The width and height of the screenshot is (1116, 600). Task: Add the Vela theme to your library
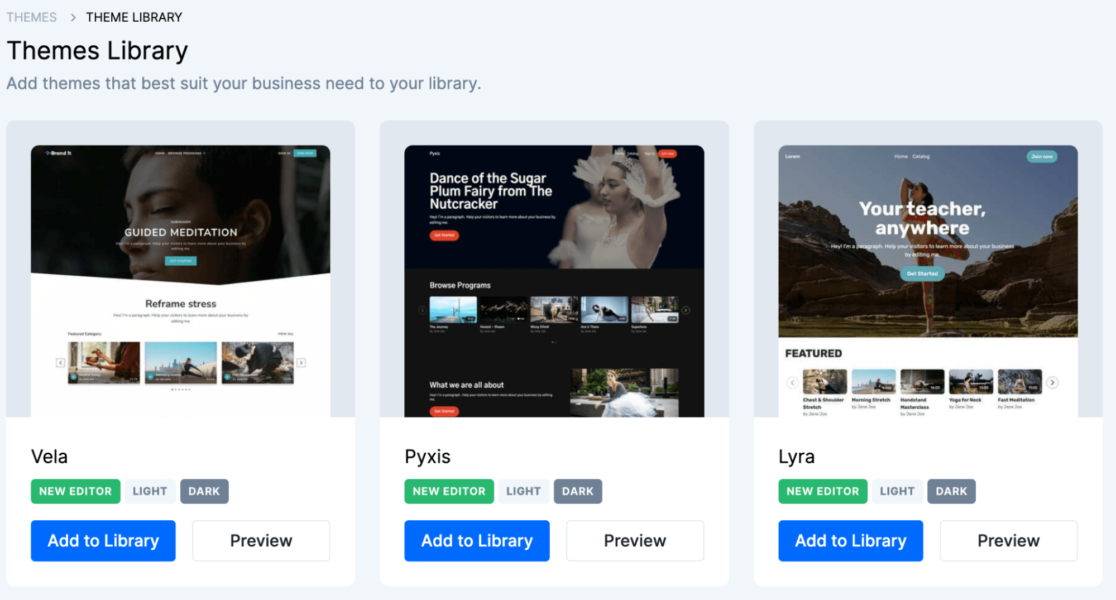(x=103, y=540)
